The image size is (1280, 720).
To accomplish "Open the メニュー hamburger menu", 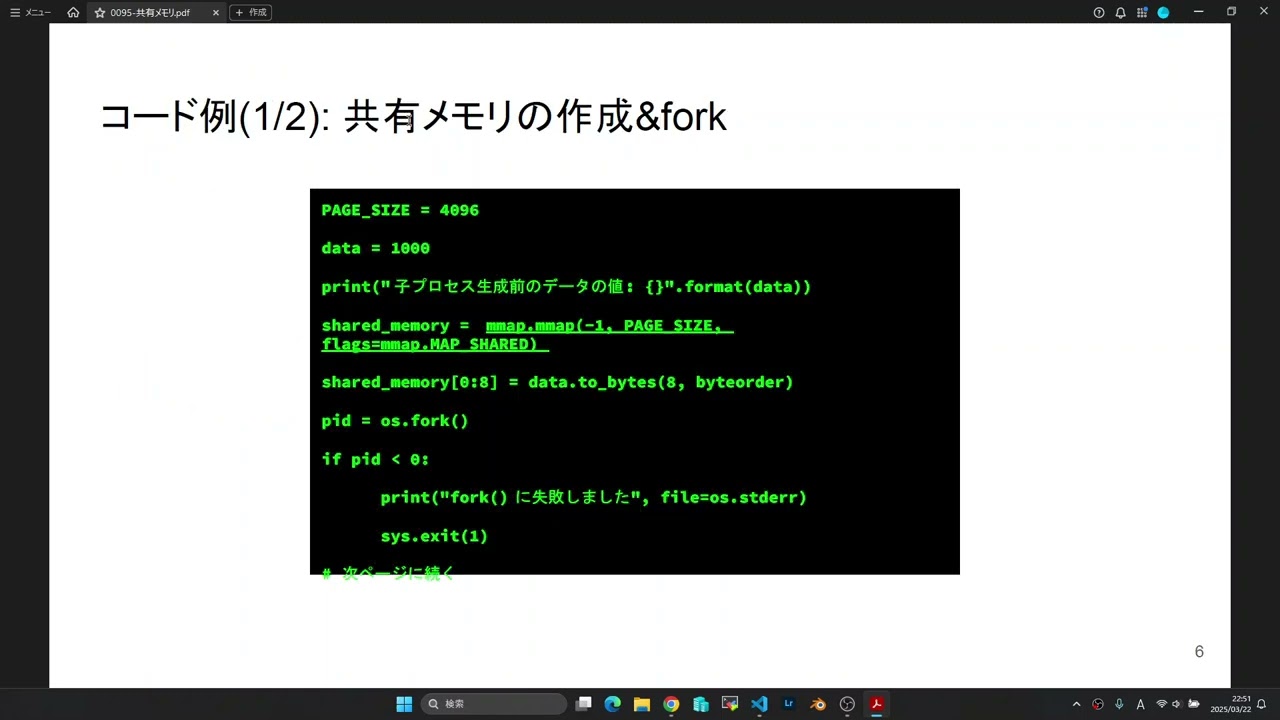I will tap(30, 12).
